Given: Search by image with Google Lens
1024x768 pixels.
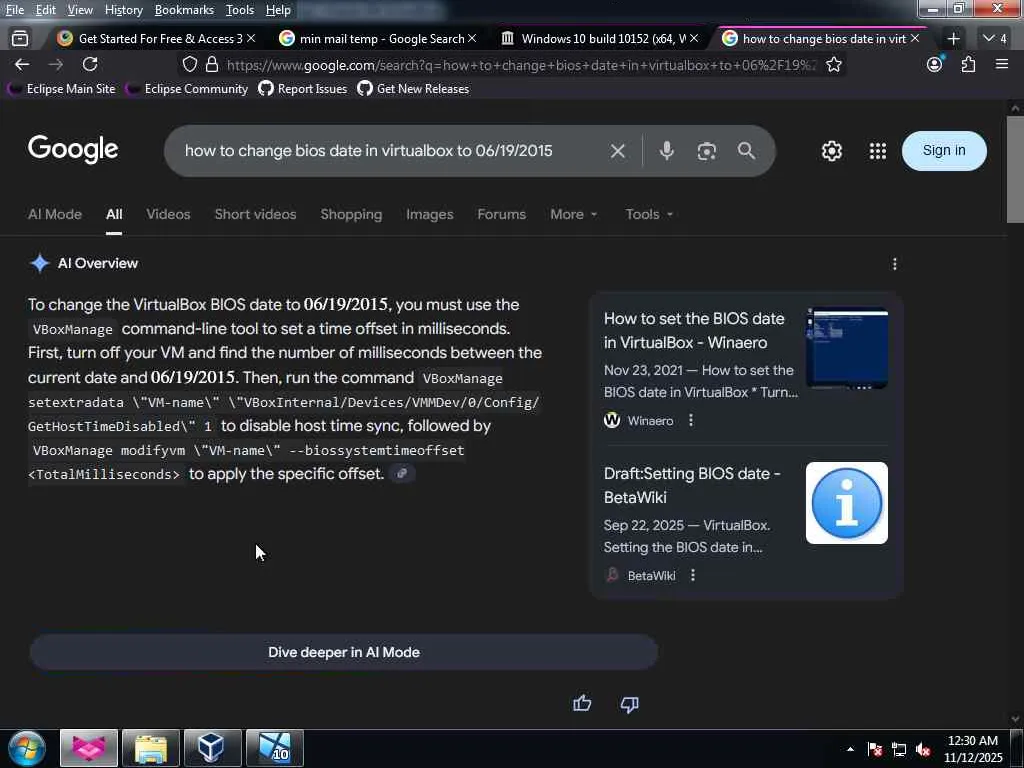Looking at the screenshot, I should tap(706, 151).
